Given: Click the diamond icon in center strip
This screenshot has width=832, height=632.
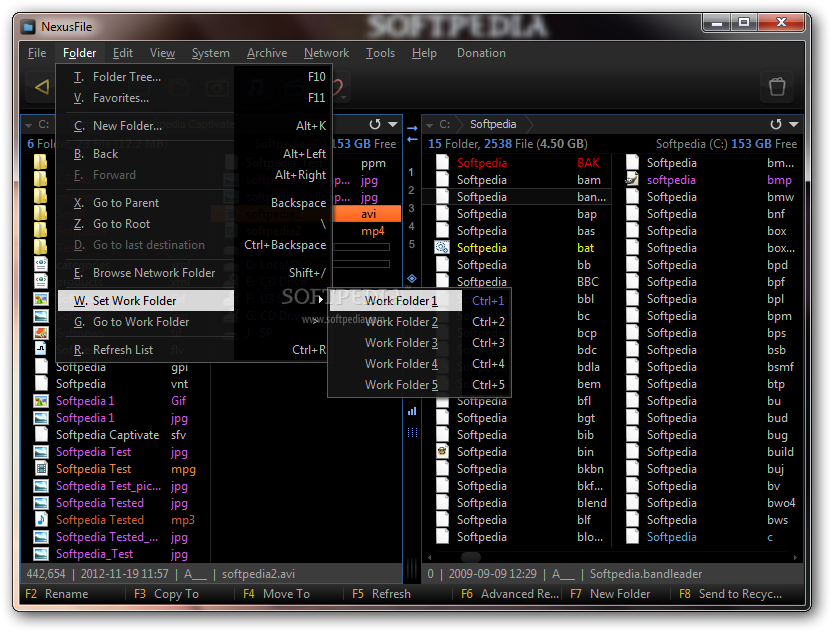Looking at the screenshot, I should tap(412, 279).
